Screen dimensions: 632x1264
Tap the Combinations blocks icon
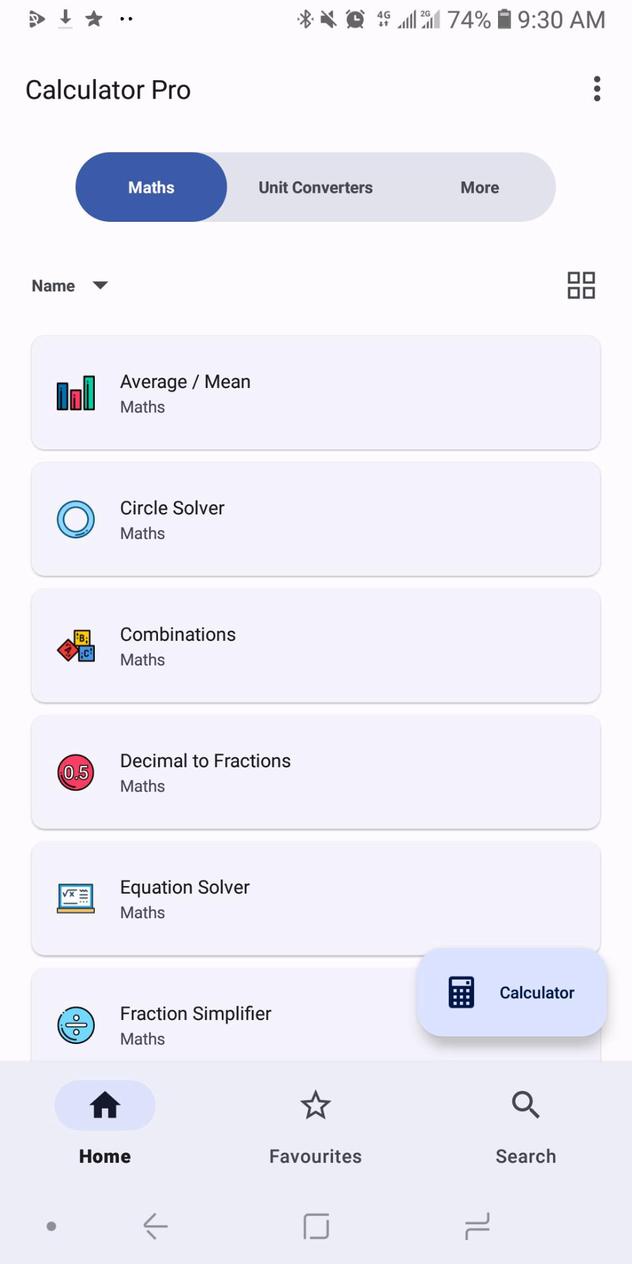coord(76,646)
